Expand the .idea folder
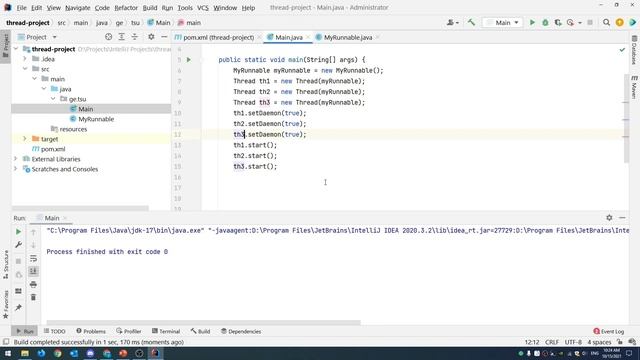 [25, 59]
